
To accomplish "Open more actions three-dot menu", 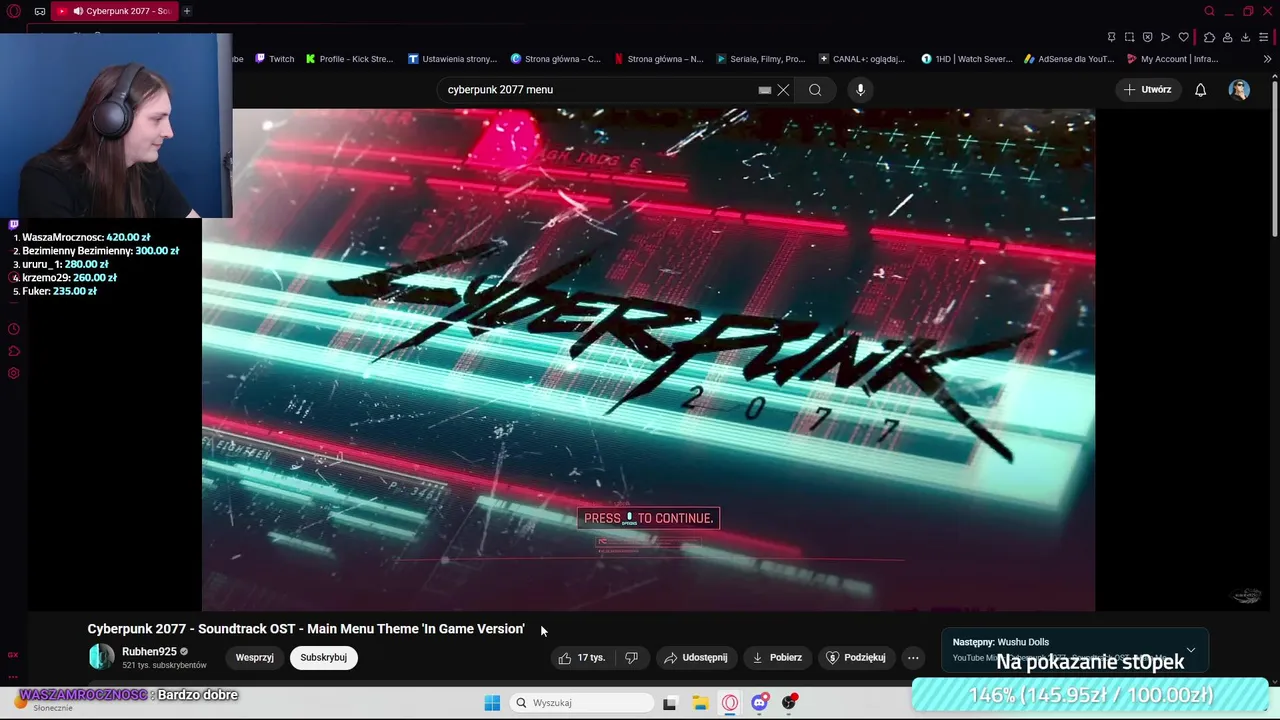I will (x=913, y=657).
